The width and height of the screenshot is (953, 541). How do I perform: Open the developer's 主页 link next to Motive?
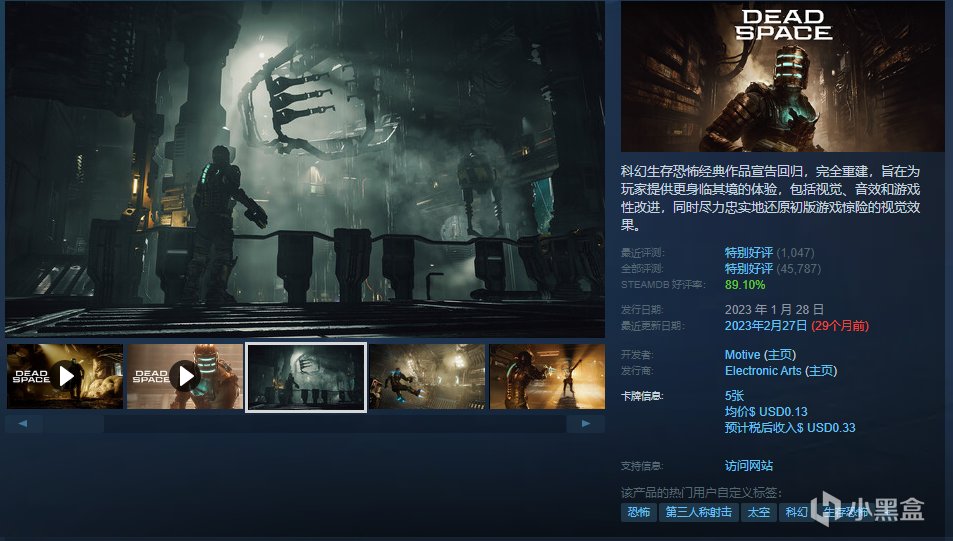click(x=780, y=354)
